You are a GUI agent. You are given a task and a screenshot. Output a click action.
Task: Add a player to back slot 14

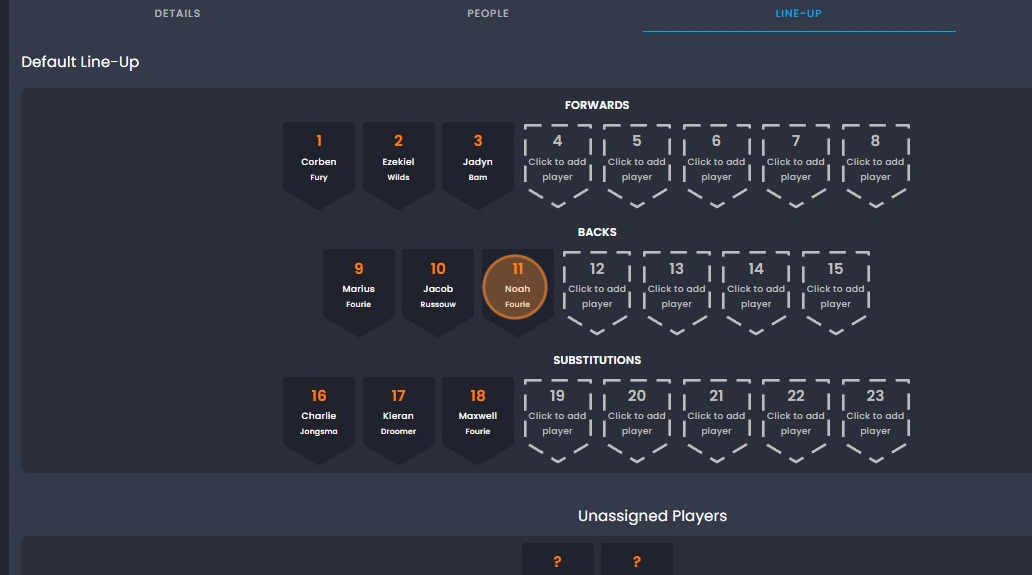(756, 292)
